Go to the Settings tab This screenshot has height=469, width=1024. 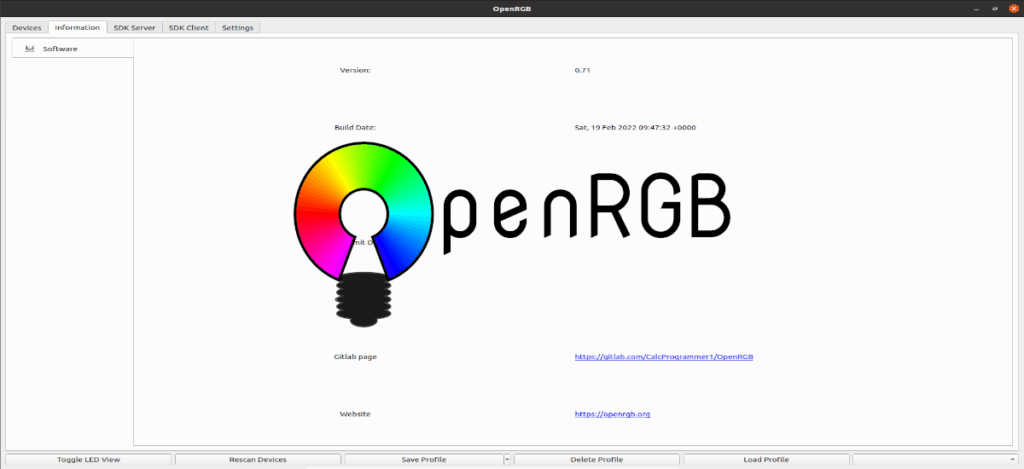[x=238, y=28]
